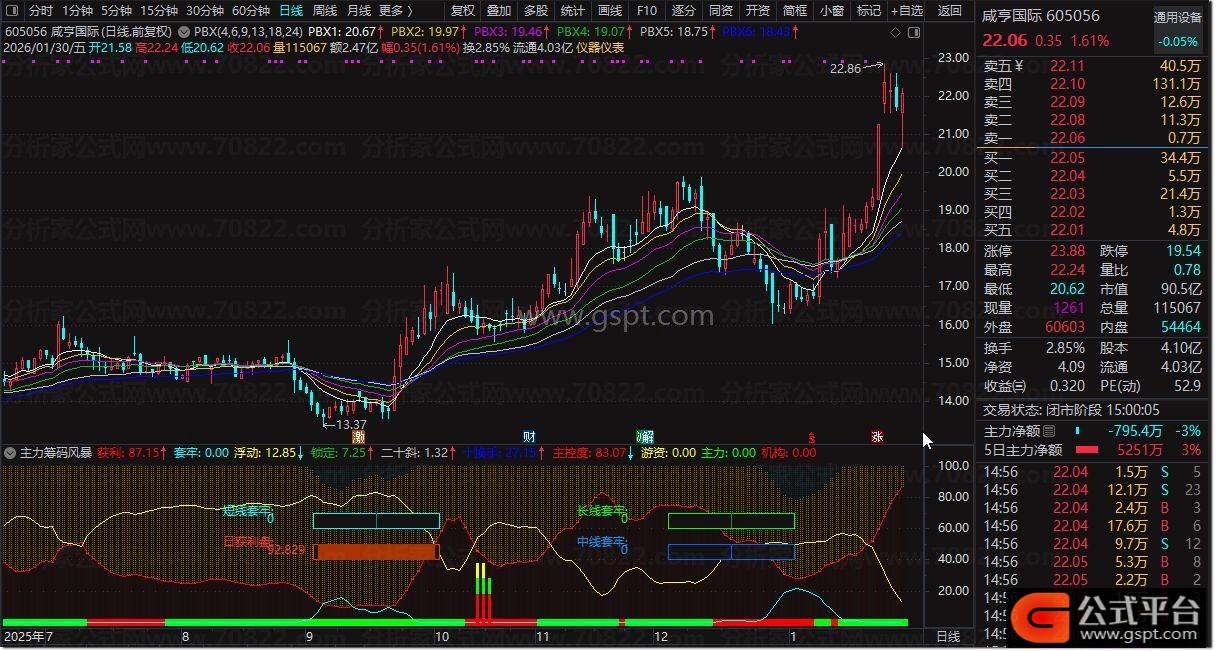
Task: Expand the 卖五 order depth selector
Action: pos(1004,67)
